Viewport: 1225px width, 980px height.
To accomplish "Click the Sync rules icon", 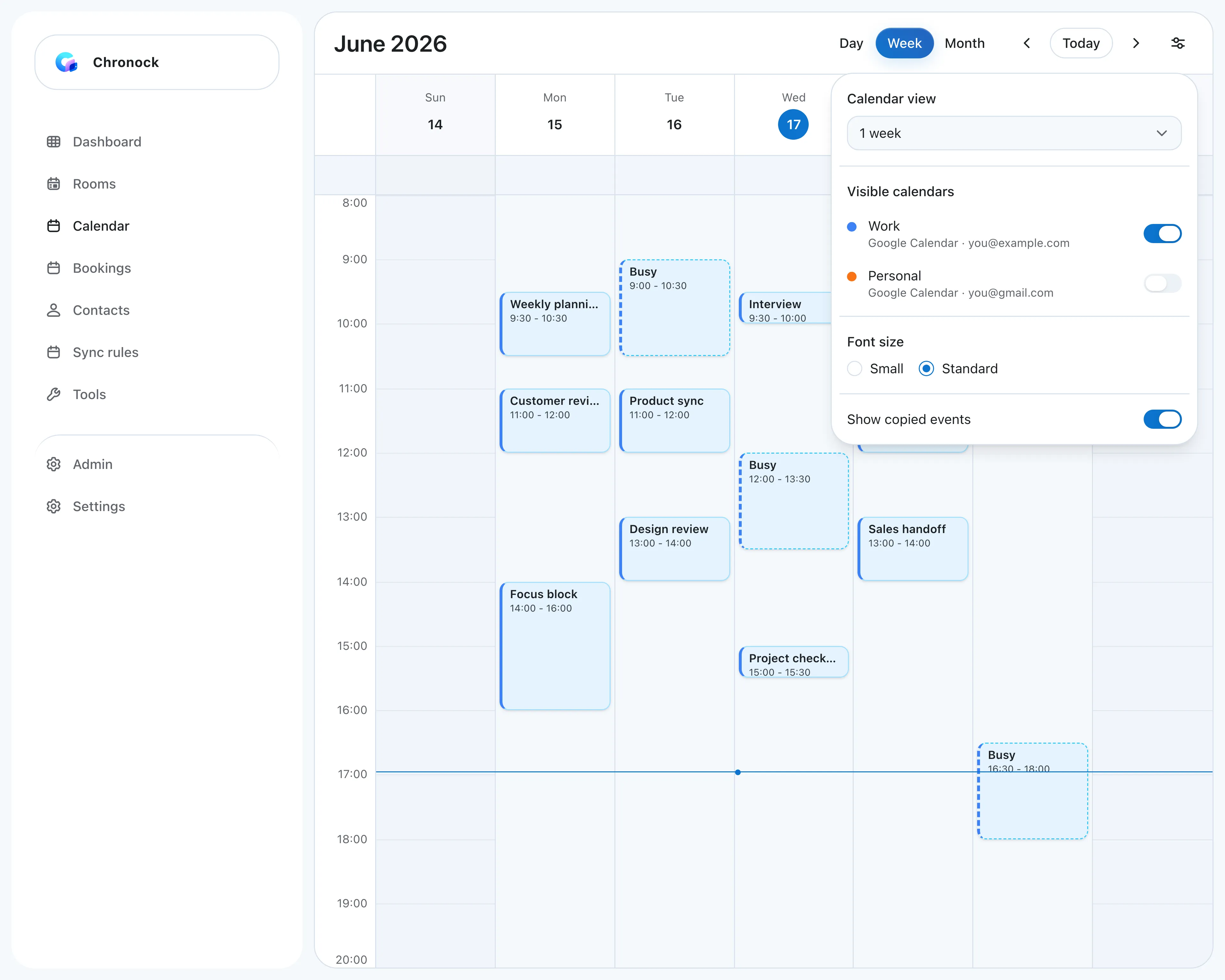I will 53,352.
